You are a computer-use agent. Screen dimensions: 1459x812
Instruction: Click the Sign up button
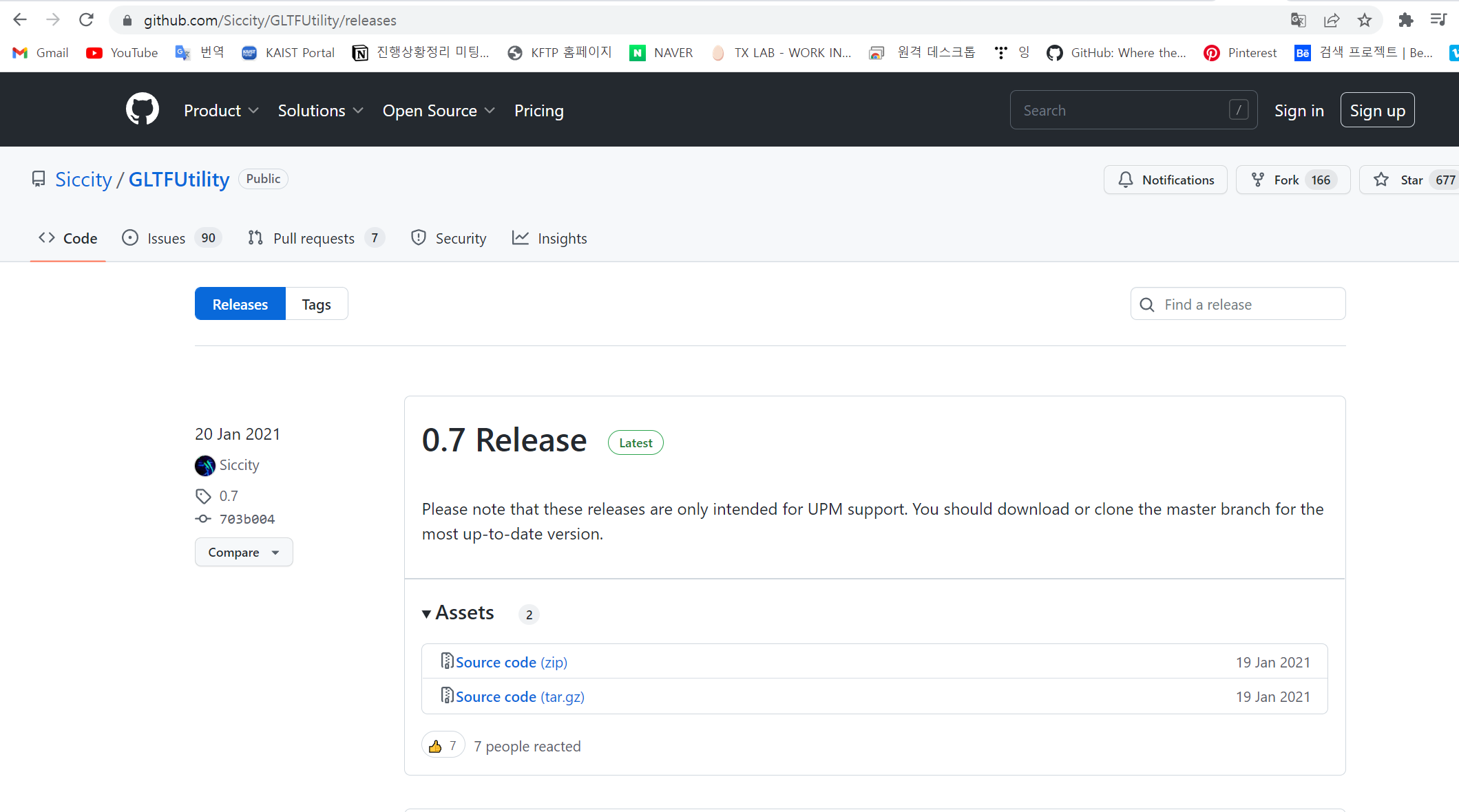[x=1377, y=110]
